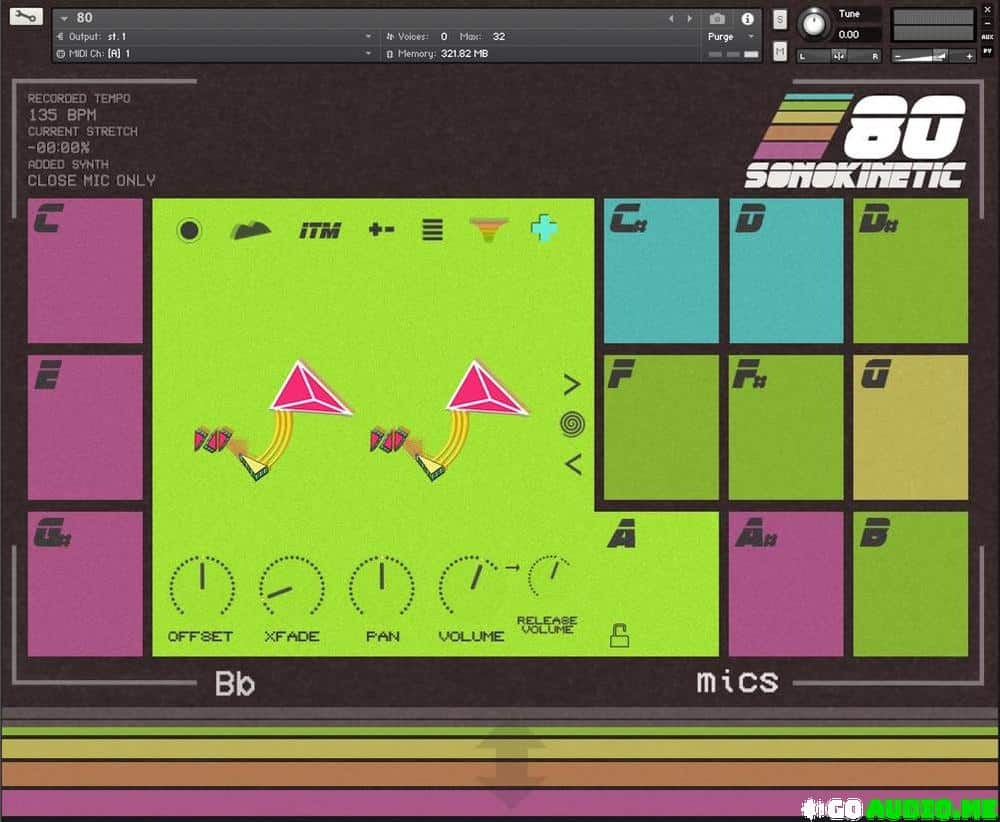Click the PAN knob in the green panel
The width and height of the screenshot is (1000, 822).
click(382, 587)
